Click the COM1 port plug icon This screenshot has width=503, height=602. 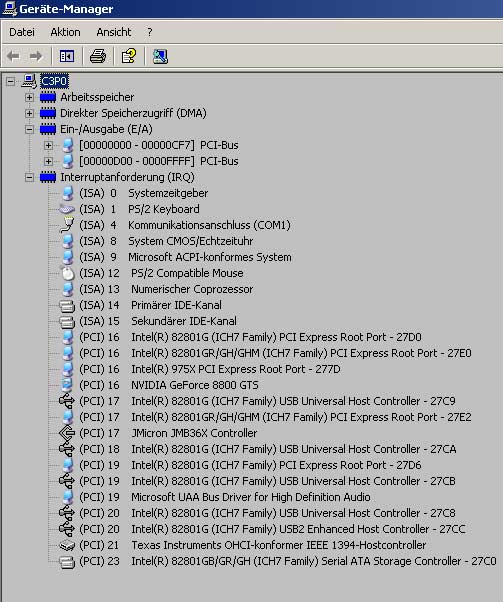point(67,225)
